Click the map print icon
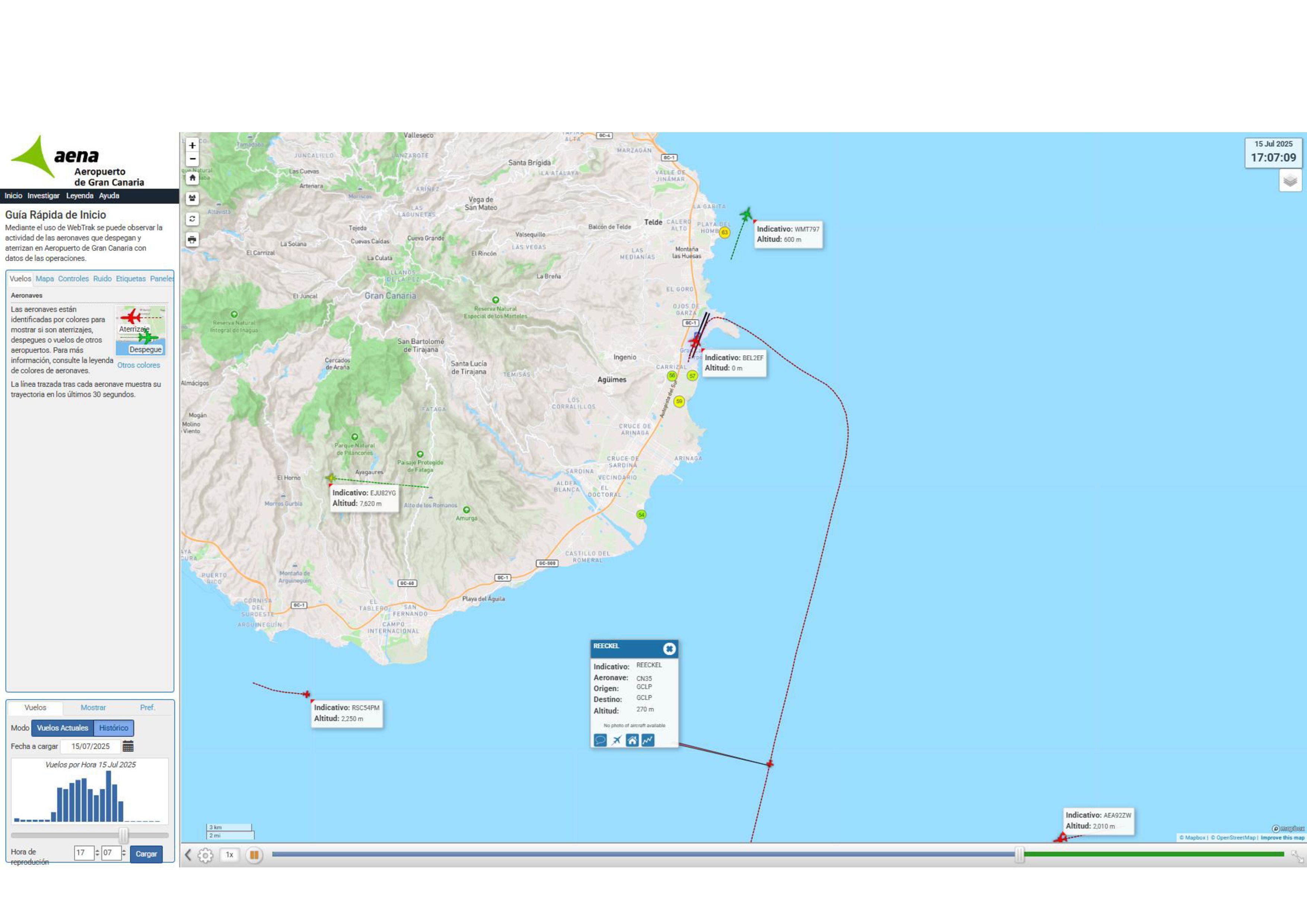This screenshot has width=1307, height=924. (x=192, y=239)
